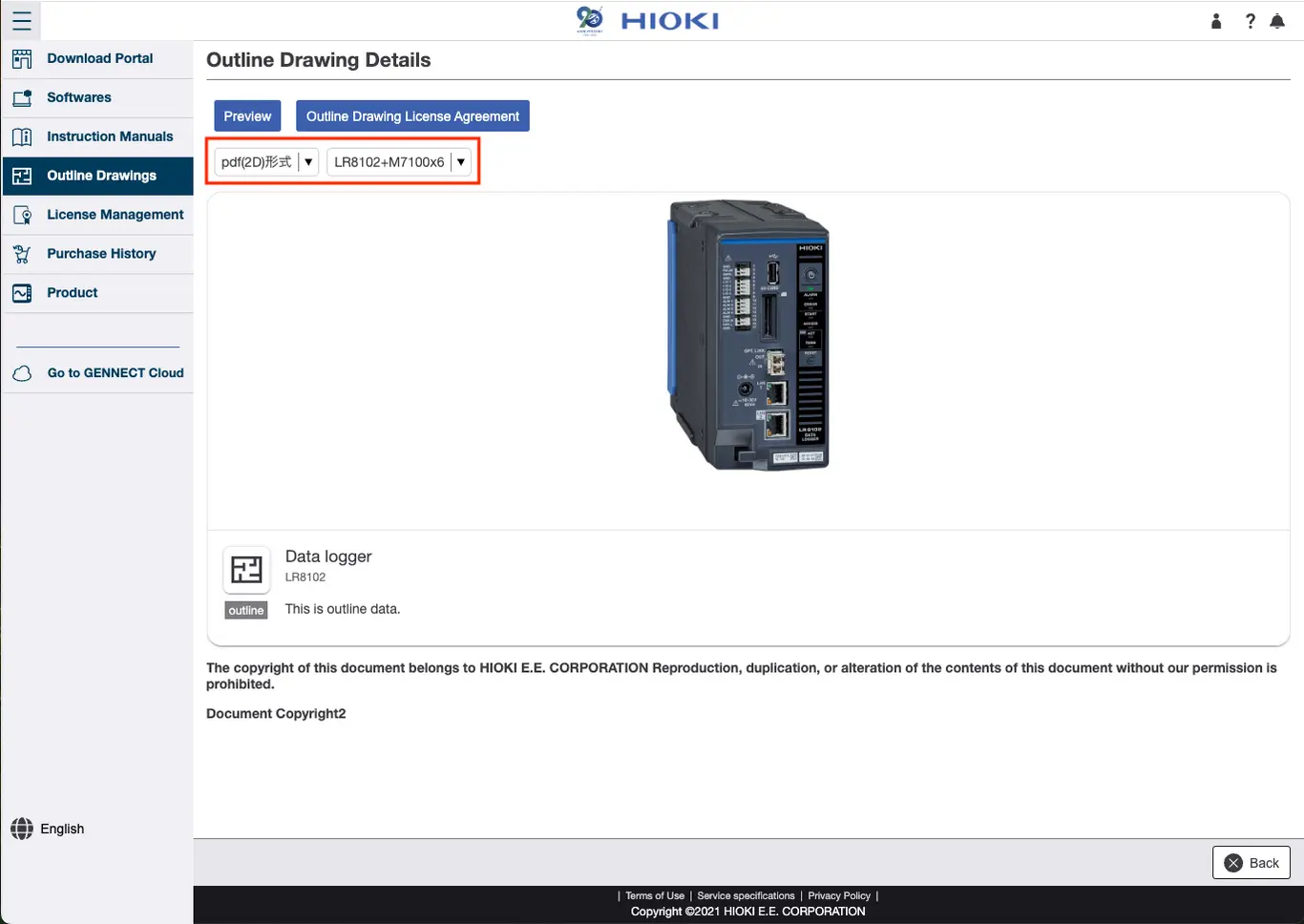Click the outline drawing icon beside Data logger
Viewport: 1304px width, 924px height.
[246, 569]
